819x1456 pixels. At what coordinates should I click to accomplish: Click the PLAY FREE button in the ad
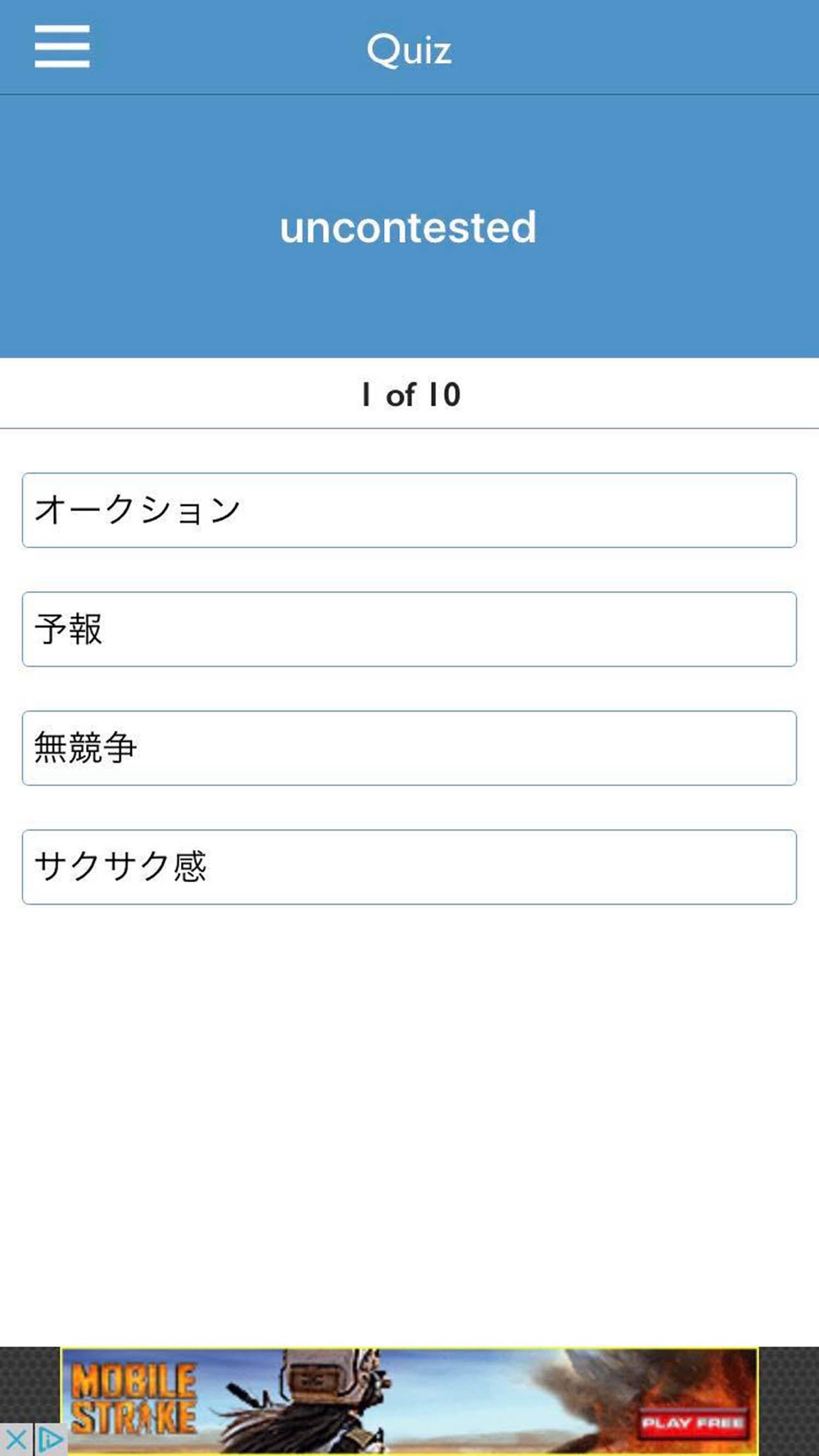tap(693, 1423)
